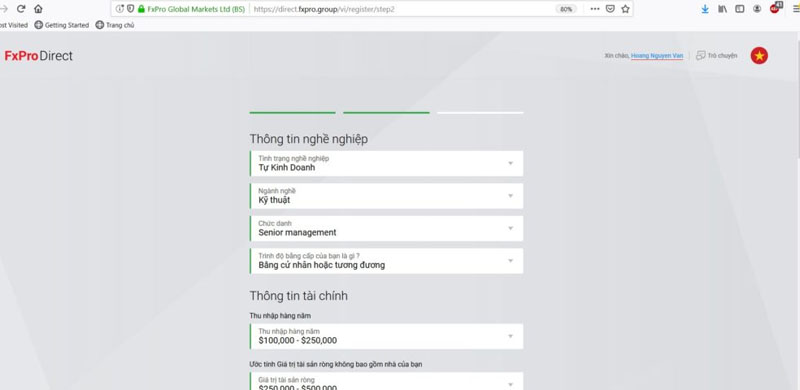Save page to Pocket icon

pos(610,9)
